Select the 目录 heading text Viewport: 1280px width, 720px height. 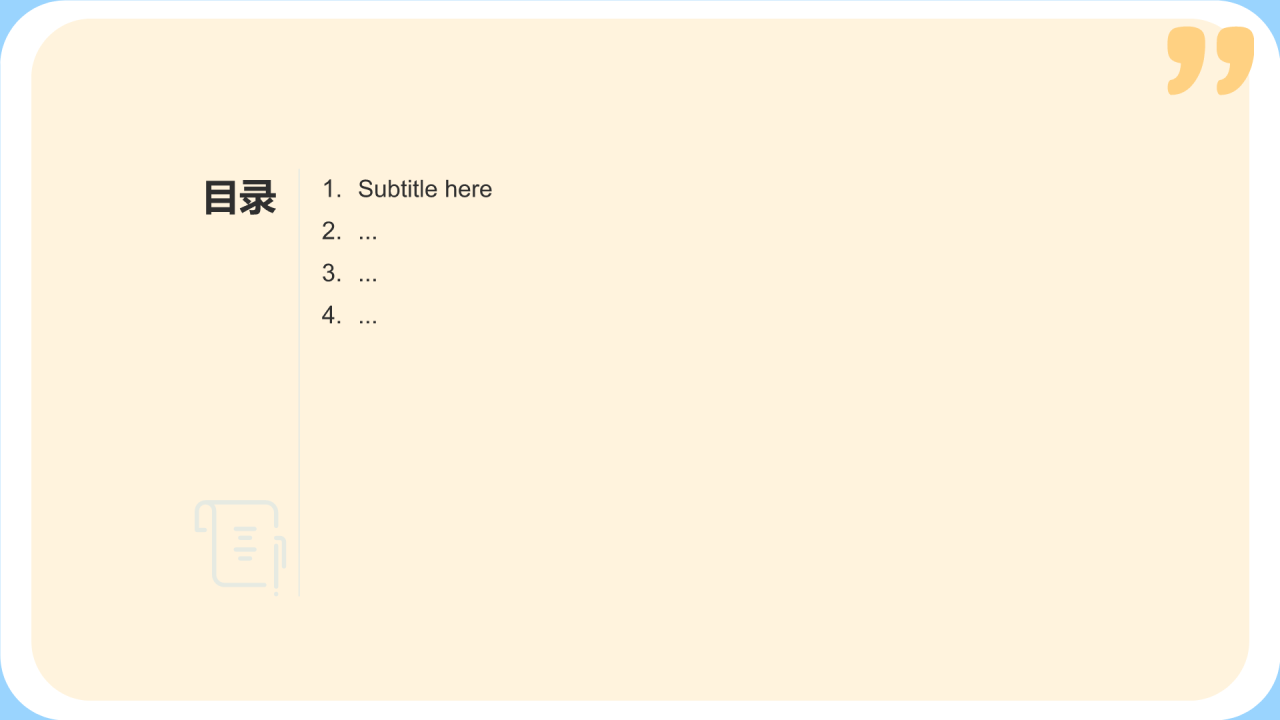point(240,197)
